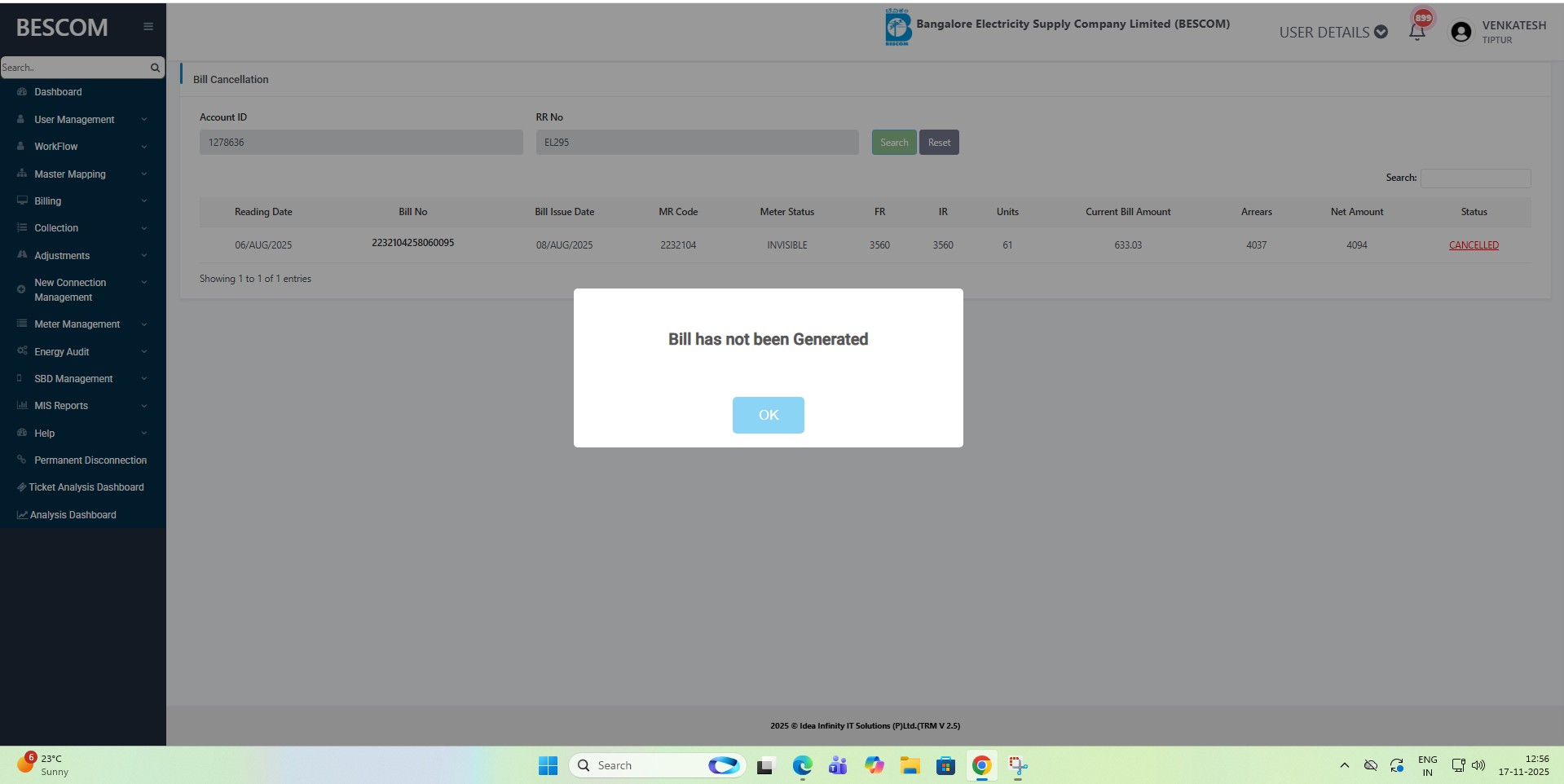
Task: Click the MIS Reports chart icon
Action: coord(22,405)
